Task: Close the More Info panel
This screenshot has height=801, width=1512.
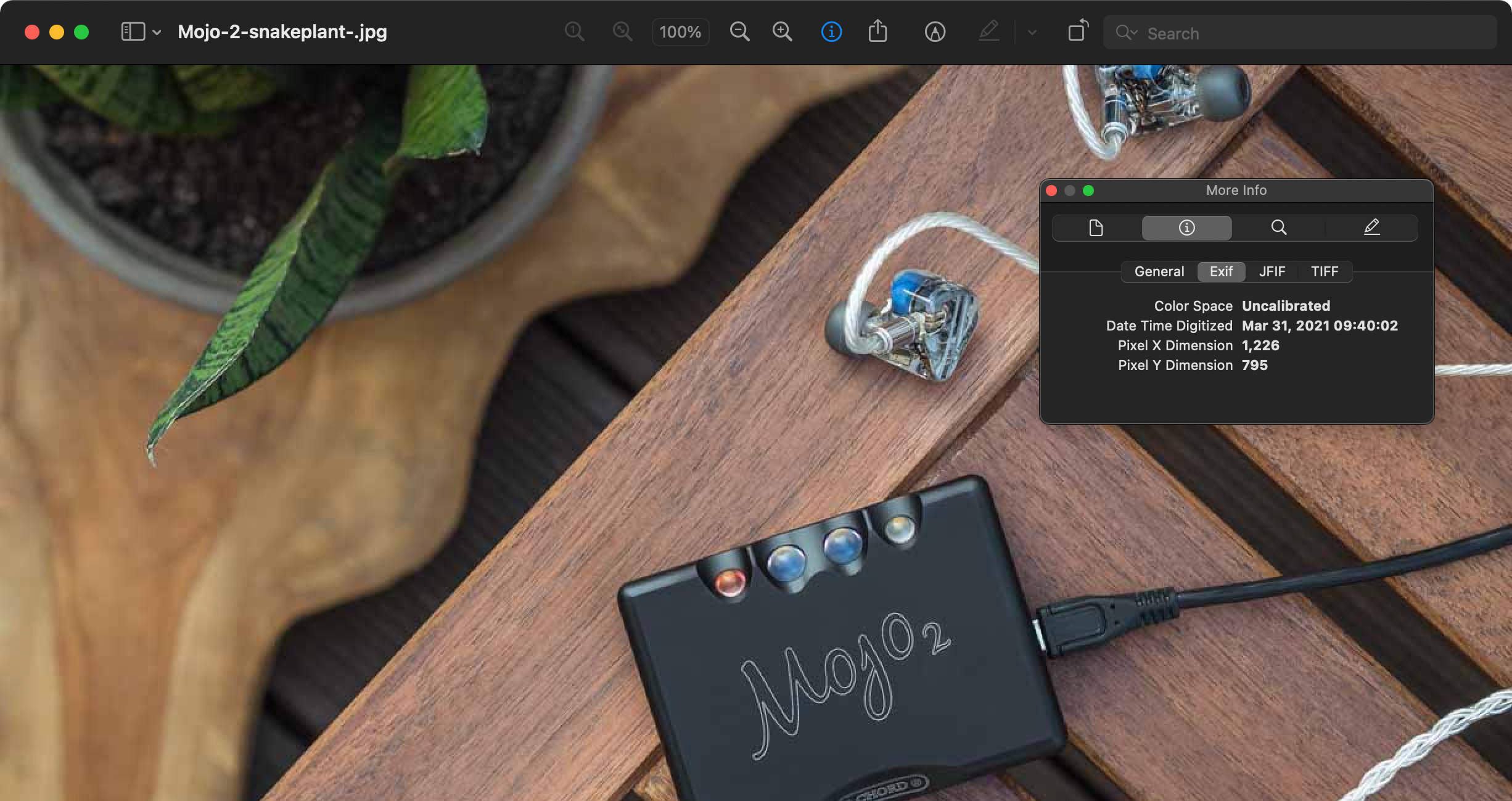Action: (1051, 191)
